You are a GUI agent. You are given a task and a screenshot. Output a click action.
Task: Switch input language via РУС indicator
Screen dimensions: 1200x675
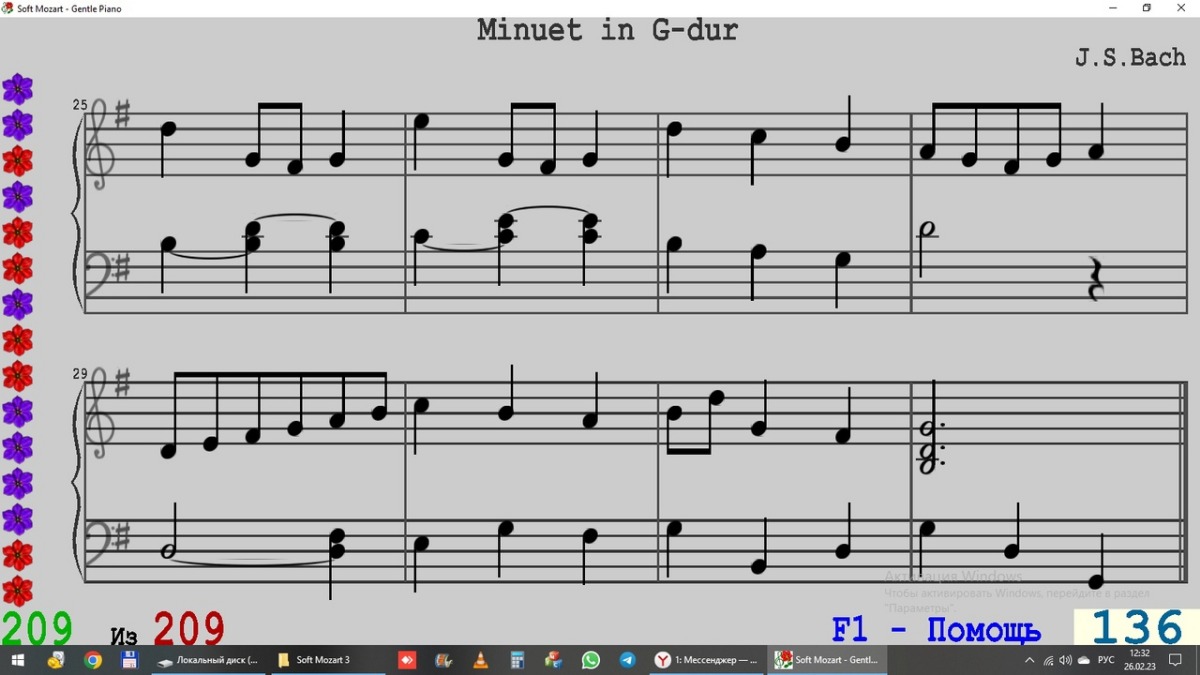[x=1106, y=660]
